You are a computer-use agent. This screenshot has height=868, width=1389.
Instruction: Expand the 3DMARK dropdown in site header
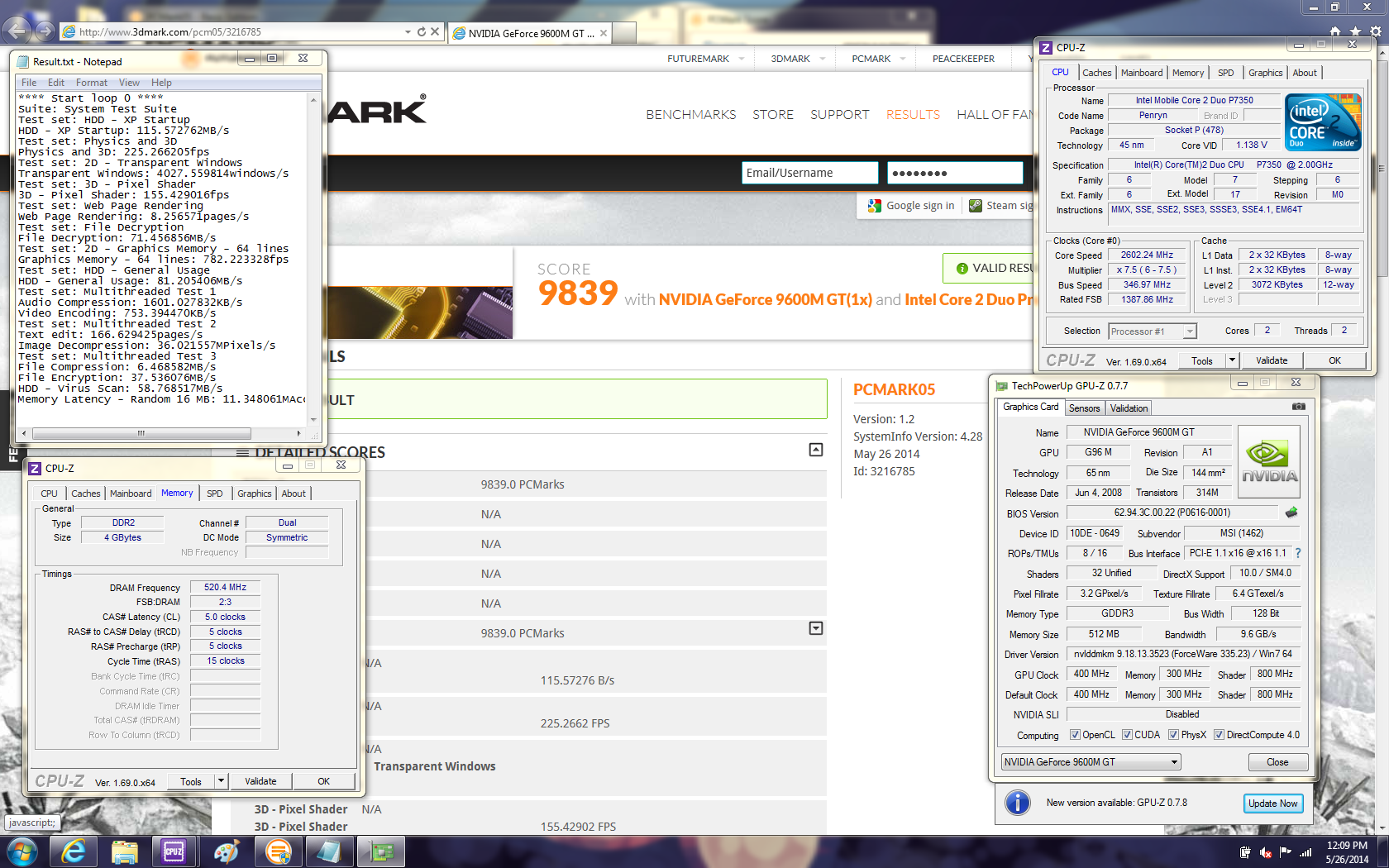[823, 59]
